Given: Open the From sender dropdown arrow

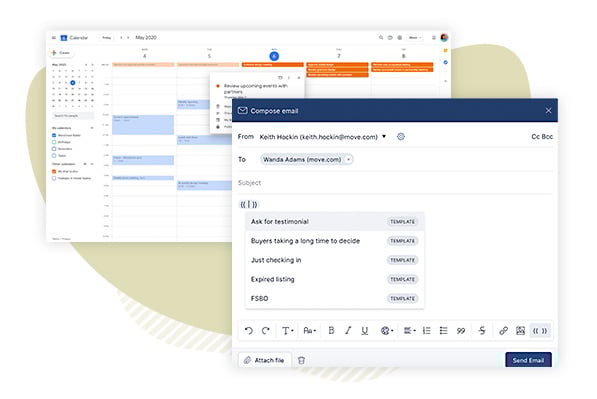Looking at the screenshot, I should pos(384,136).
